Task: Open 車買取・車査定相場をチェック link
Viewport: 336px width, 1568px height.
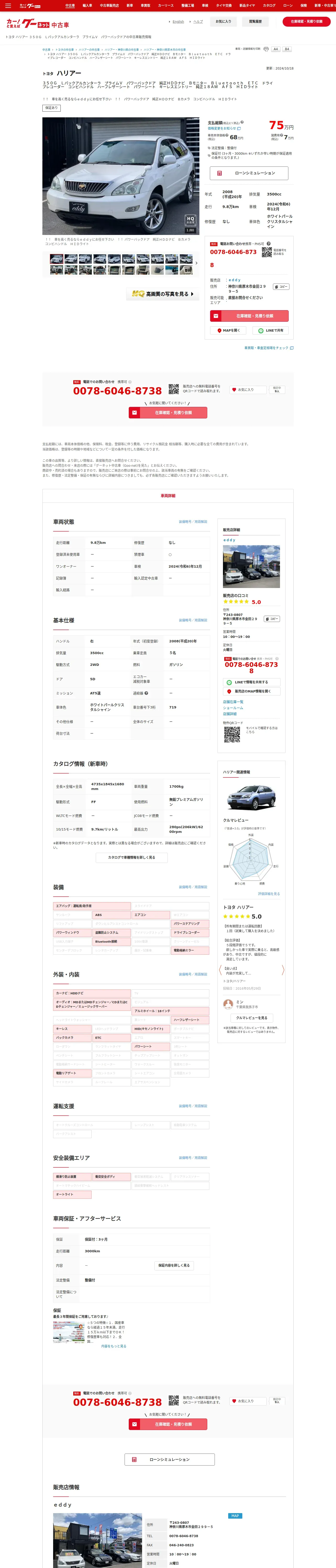Action: (x=269, y=348)
